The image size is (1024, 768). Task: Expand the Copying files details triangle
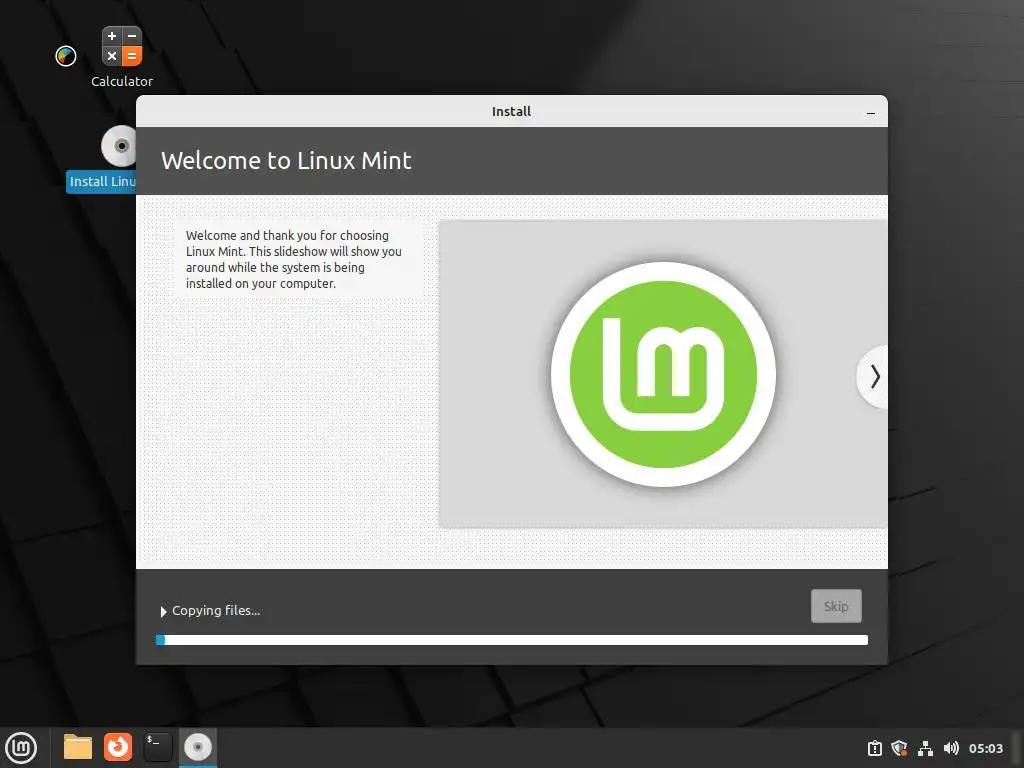(163, 611)
